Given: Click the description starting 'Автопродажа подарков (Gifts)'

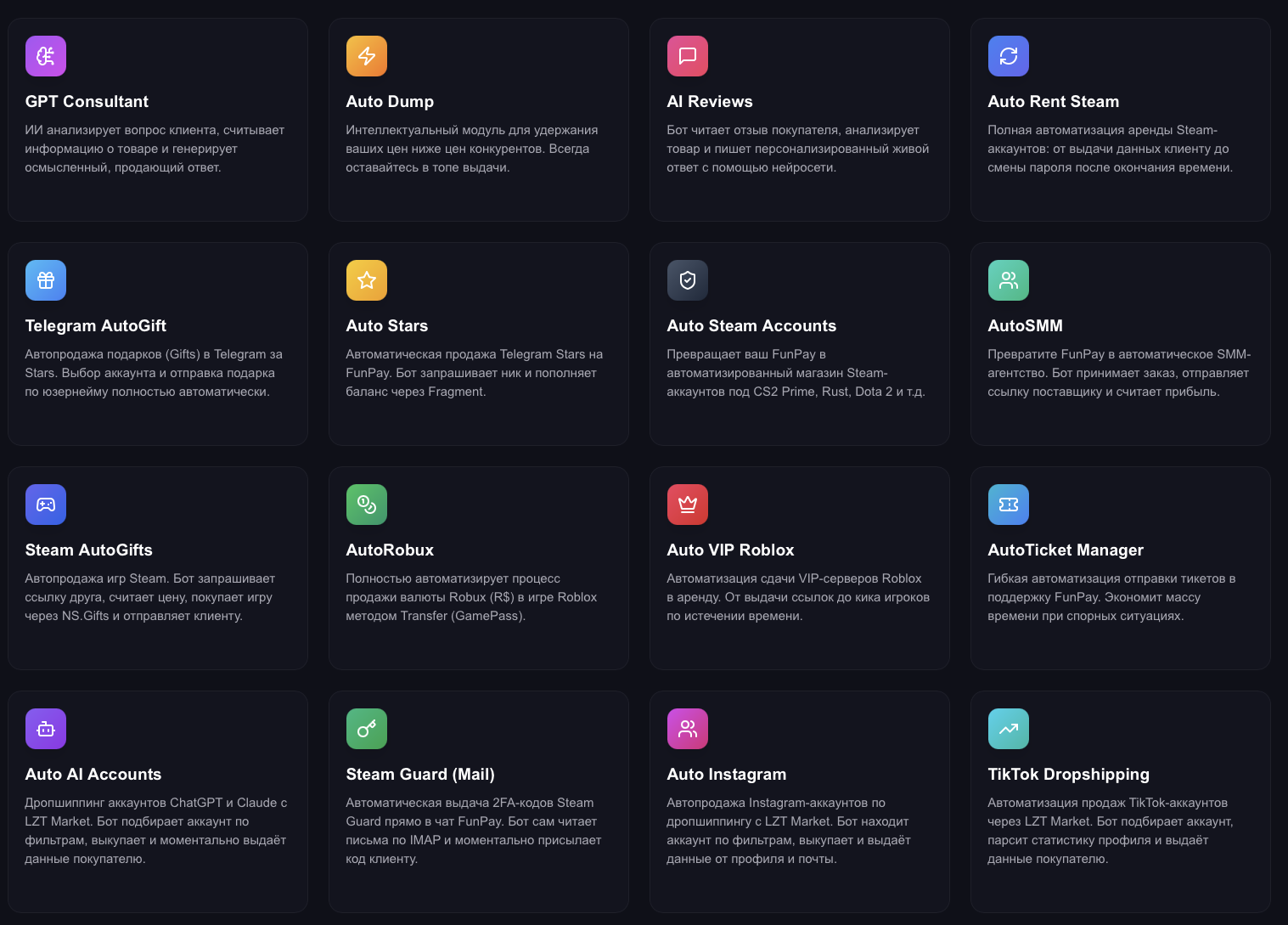Looking at the screenshot, I should [x=154, y=373].
